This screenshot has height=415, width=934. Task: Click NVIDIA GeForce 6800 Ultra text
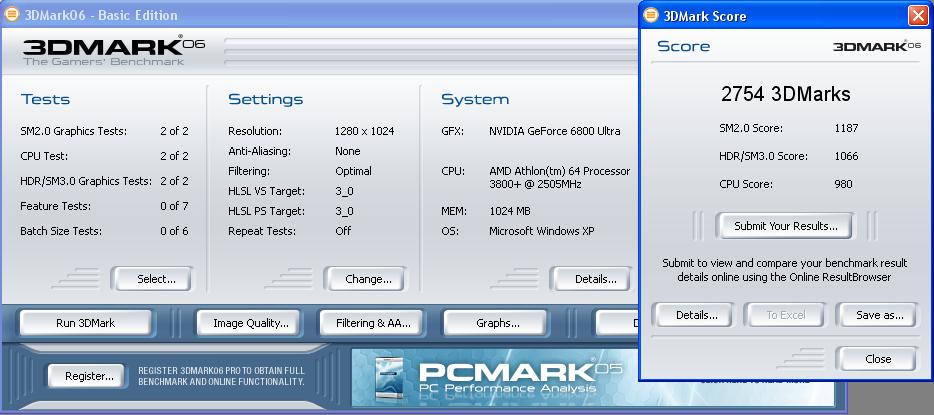(x=555, y=131)
